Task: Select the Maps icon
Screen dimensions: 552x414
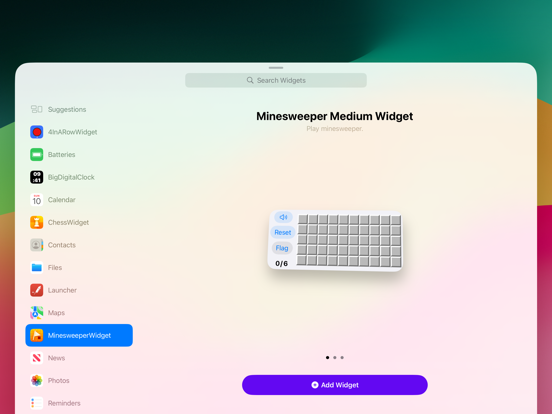Action: click(37, 313)
